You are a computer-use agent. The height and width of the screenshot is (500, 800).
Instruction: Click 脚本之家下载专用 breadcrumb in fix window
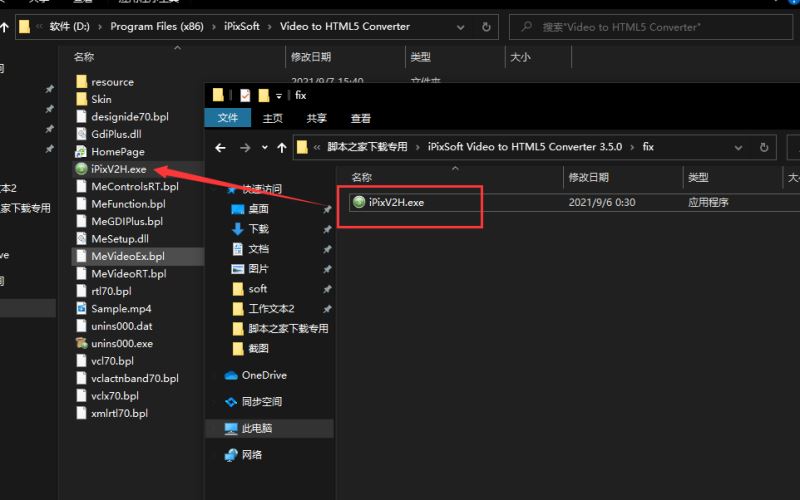367,147
